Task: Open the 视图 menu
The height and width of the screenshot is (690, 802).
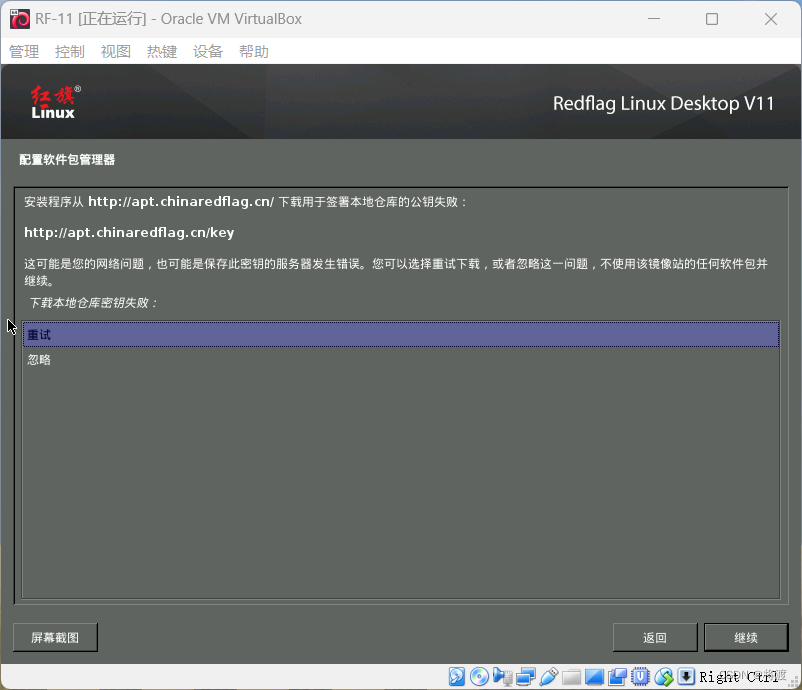Action: click(x=116, y=51)
